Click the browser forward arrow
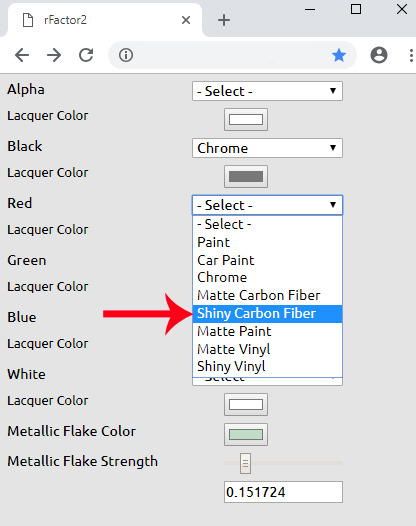Screen dimensions: 416x526 click(x=54, y=55)
